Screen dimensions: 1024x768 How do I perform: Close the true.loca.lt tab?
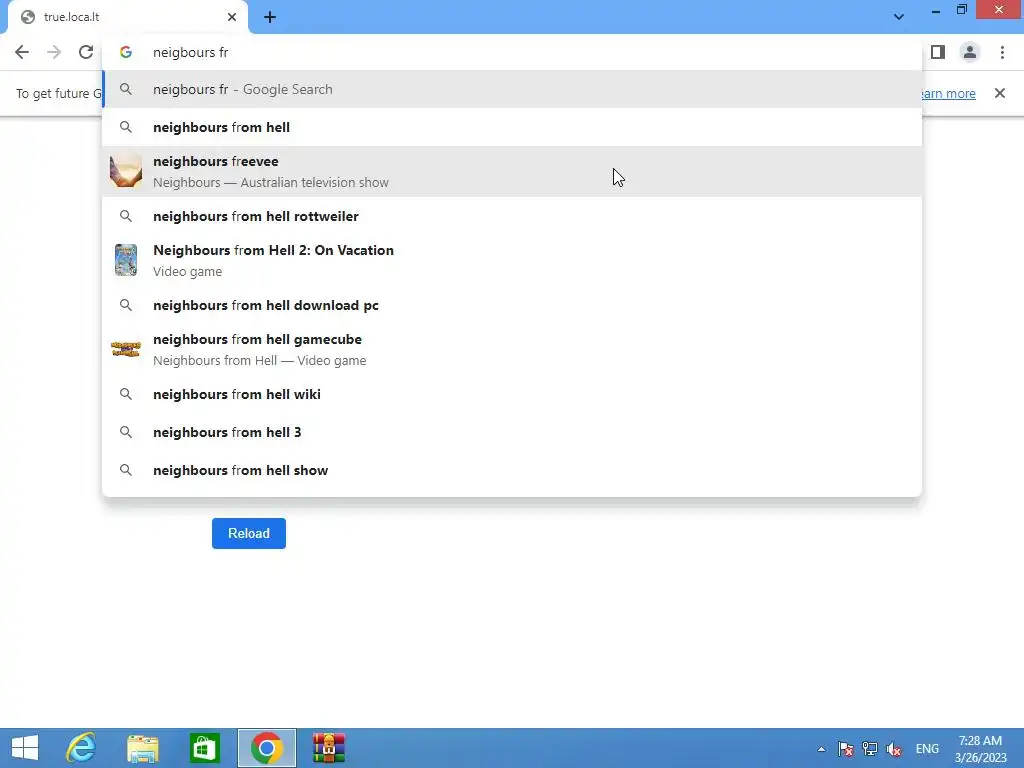pos(232,17)
